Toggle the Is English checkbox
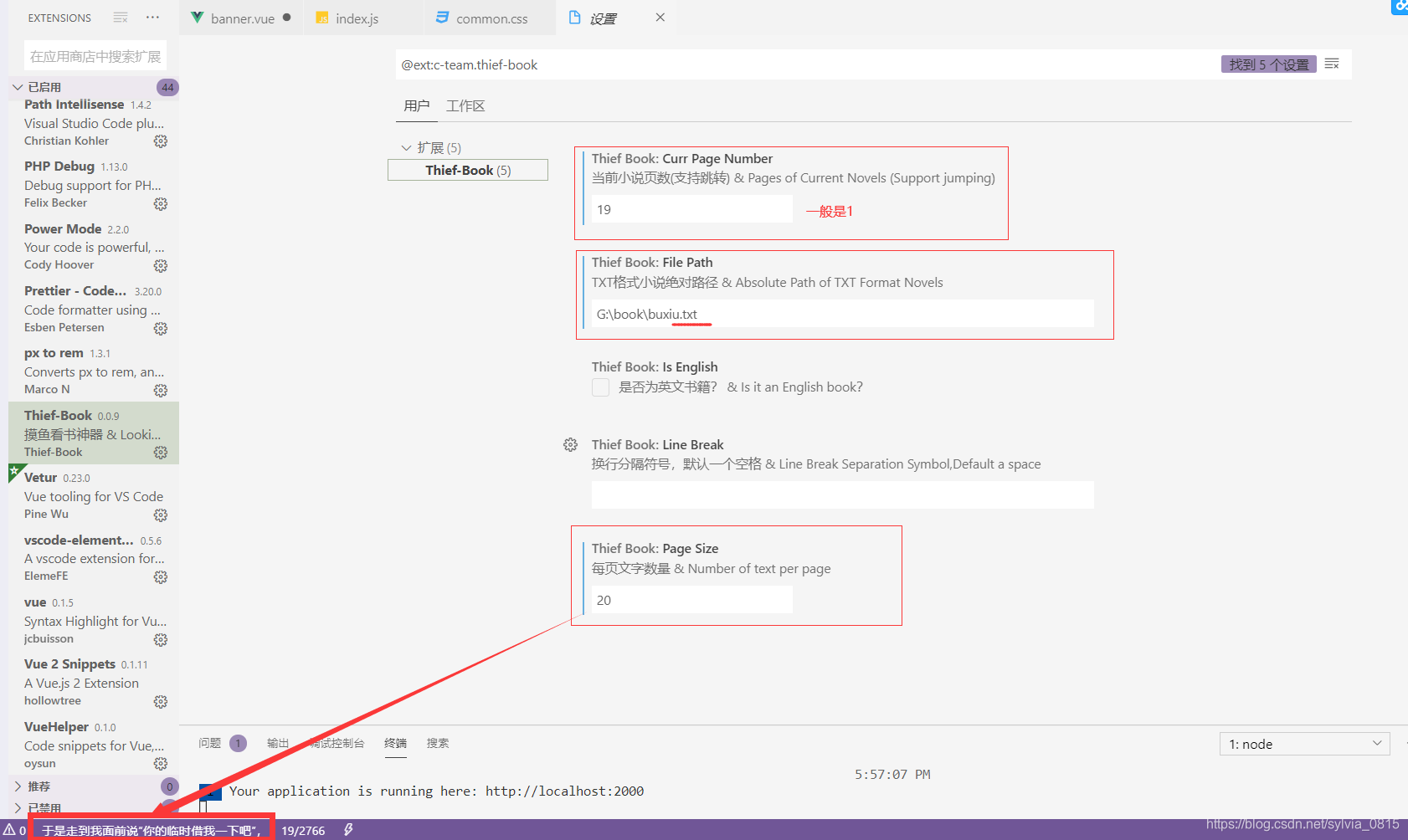The width and height of the screenshot is (1408, 840). (600, 387)
